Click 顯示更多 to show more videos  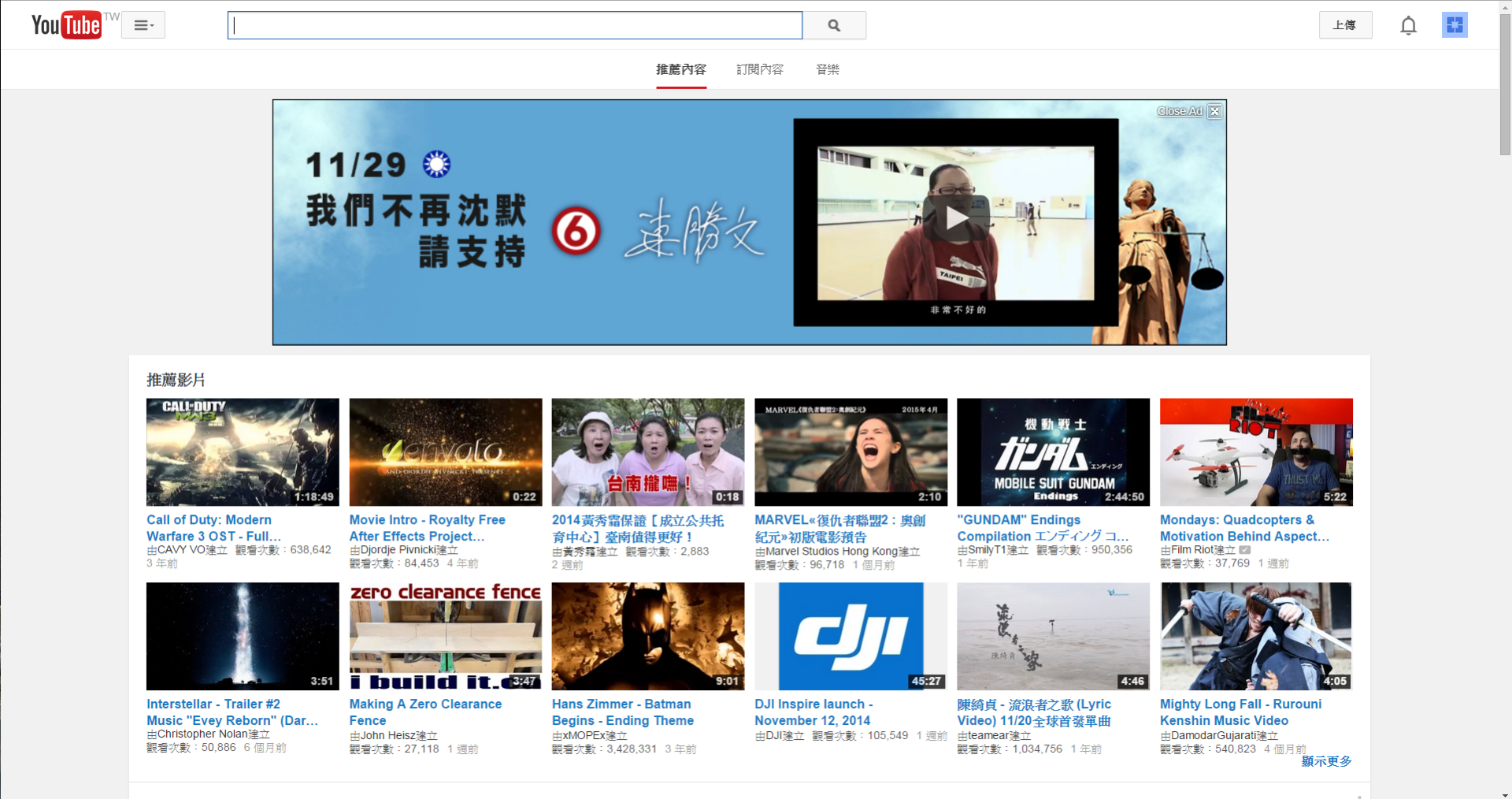(1326, 761)
